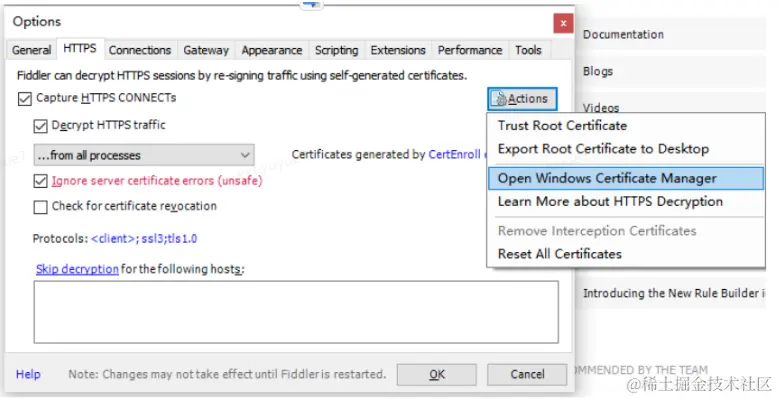Switch to the Performance tab
This screenshot has height=399, width=778.
pos(470,50)
